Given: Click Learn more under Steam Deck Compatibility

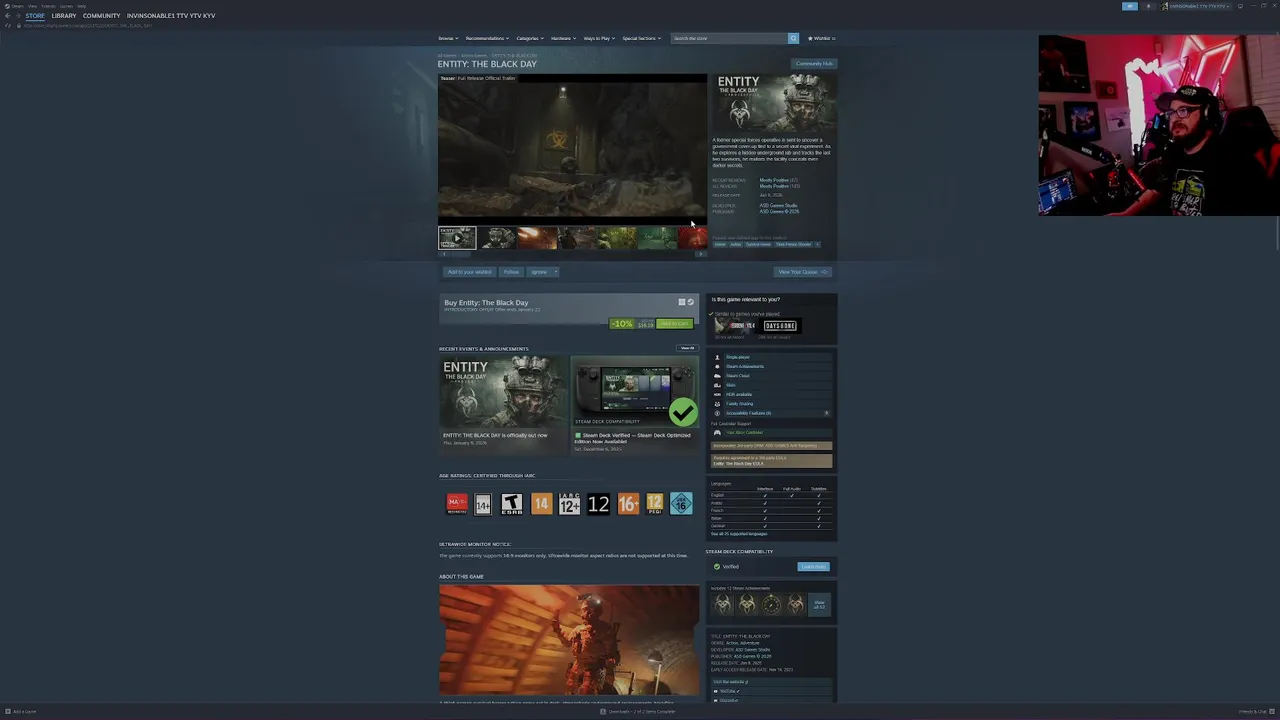Looking at the screenshot, I should (813, 567).
